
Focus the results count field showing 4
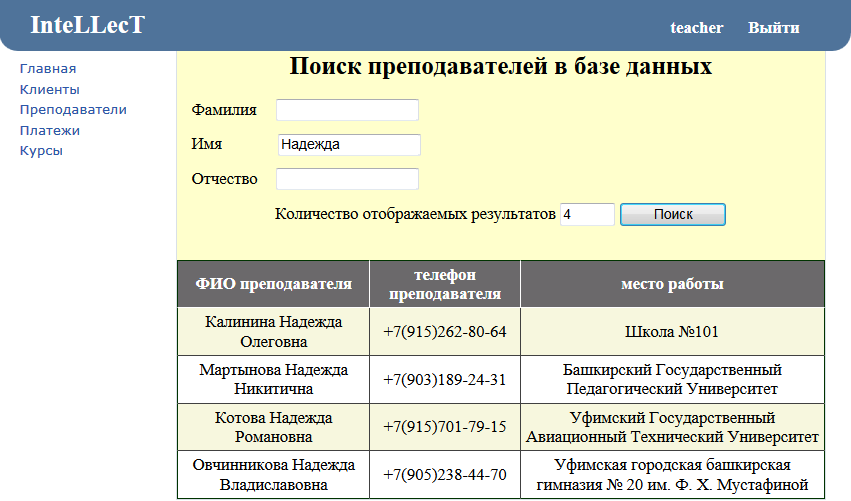587,214
